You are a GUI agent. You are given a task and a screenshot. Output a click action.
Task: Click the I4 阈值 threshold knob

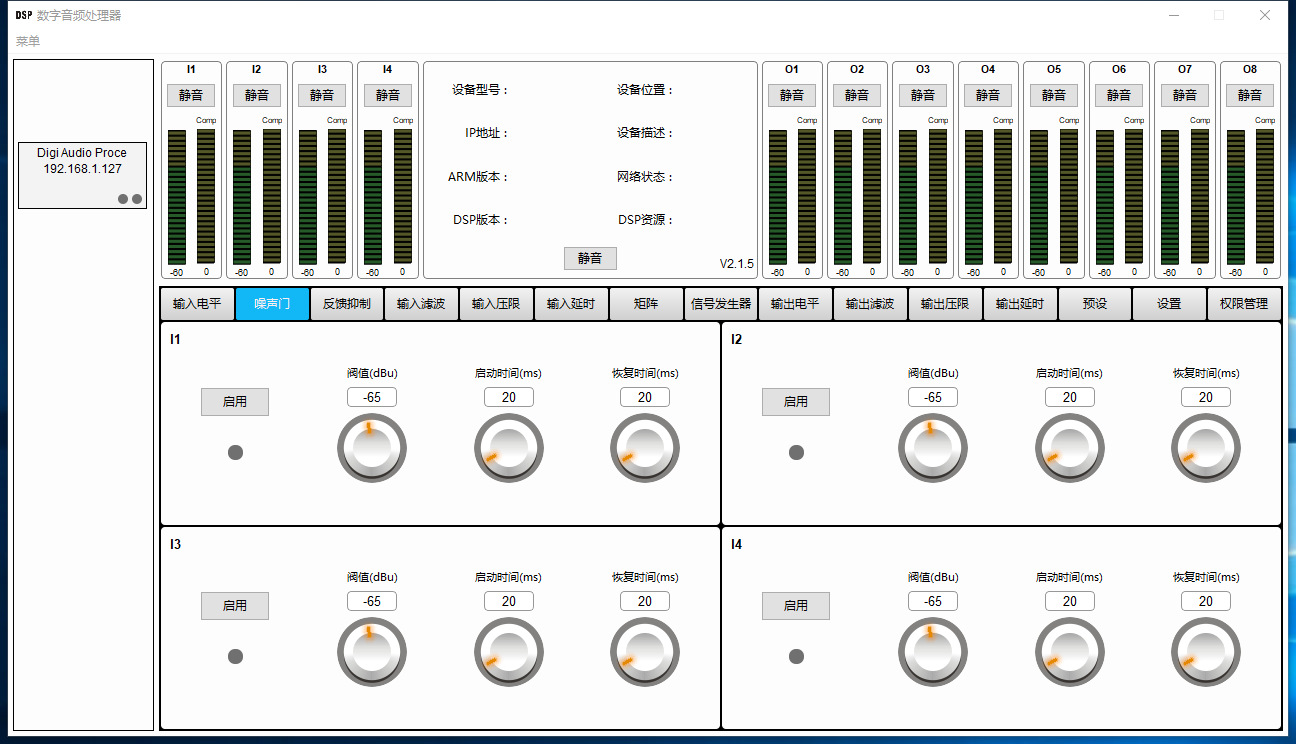tap(933, 652)
